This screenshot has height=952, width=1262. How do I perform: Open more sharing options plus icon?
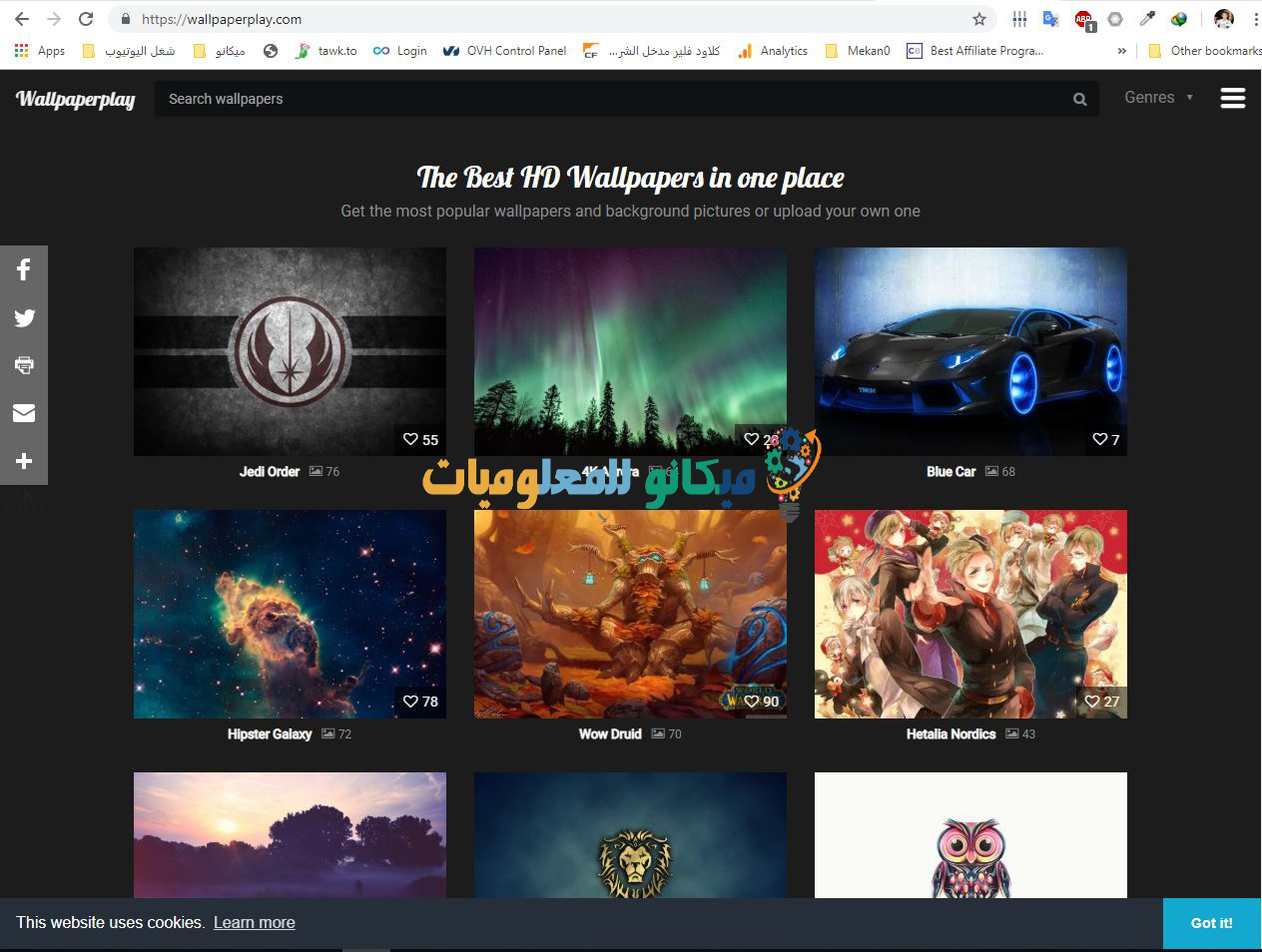(24, 461)
